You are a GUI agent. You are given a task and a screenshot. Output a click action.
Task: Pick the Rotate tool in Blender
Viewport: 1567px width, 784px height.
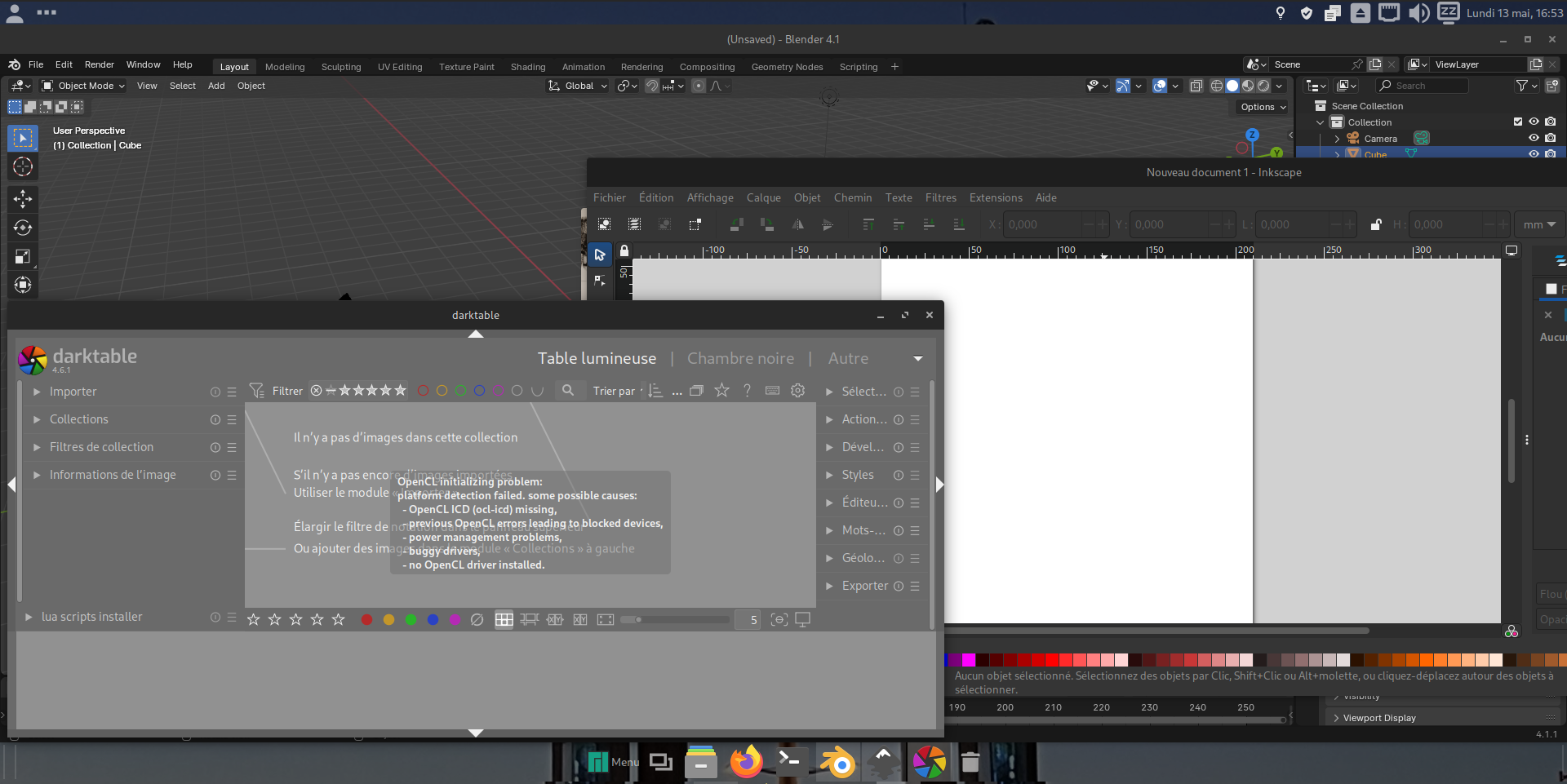click(x=23, y=228)
